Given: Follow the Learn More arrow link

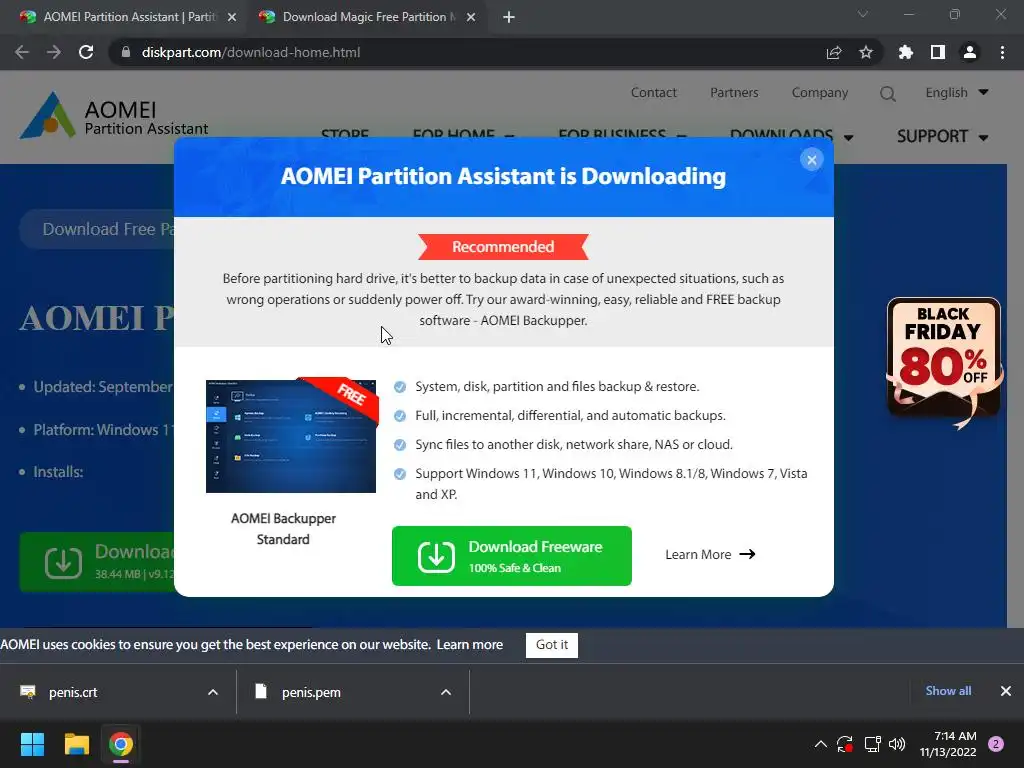Looking at the screenshot, I should pyautogui.click(x=711, y=554).
